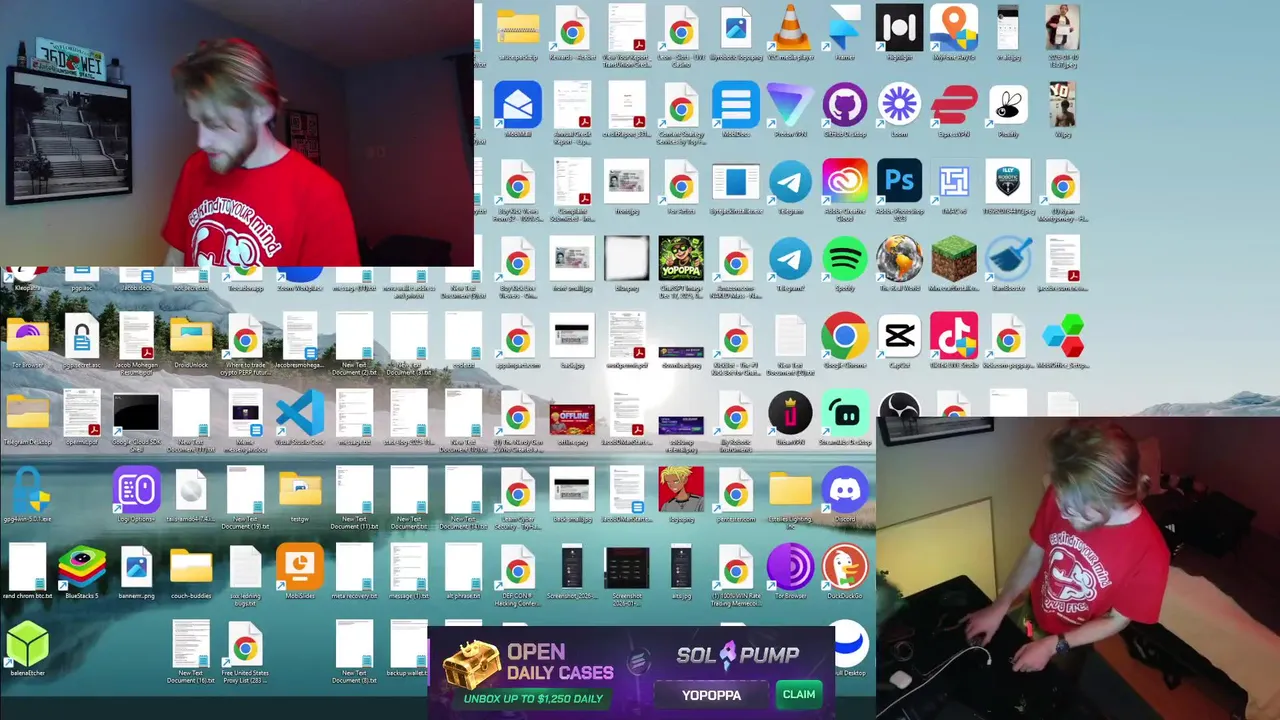This screenshot has width=1280, height=720.
Task: Open the Free United States Proxy List shortcut
Action: point(245,644)
